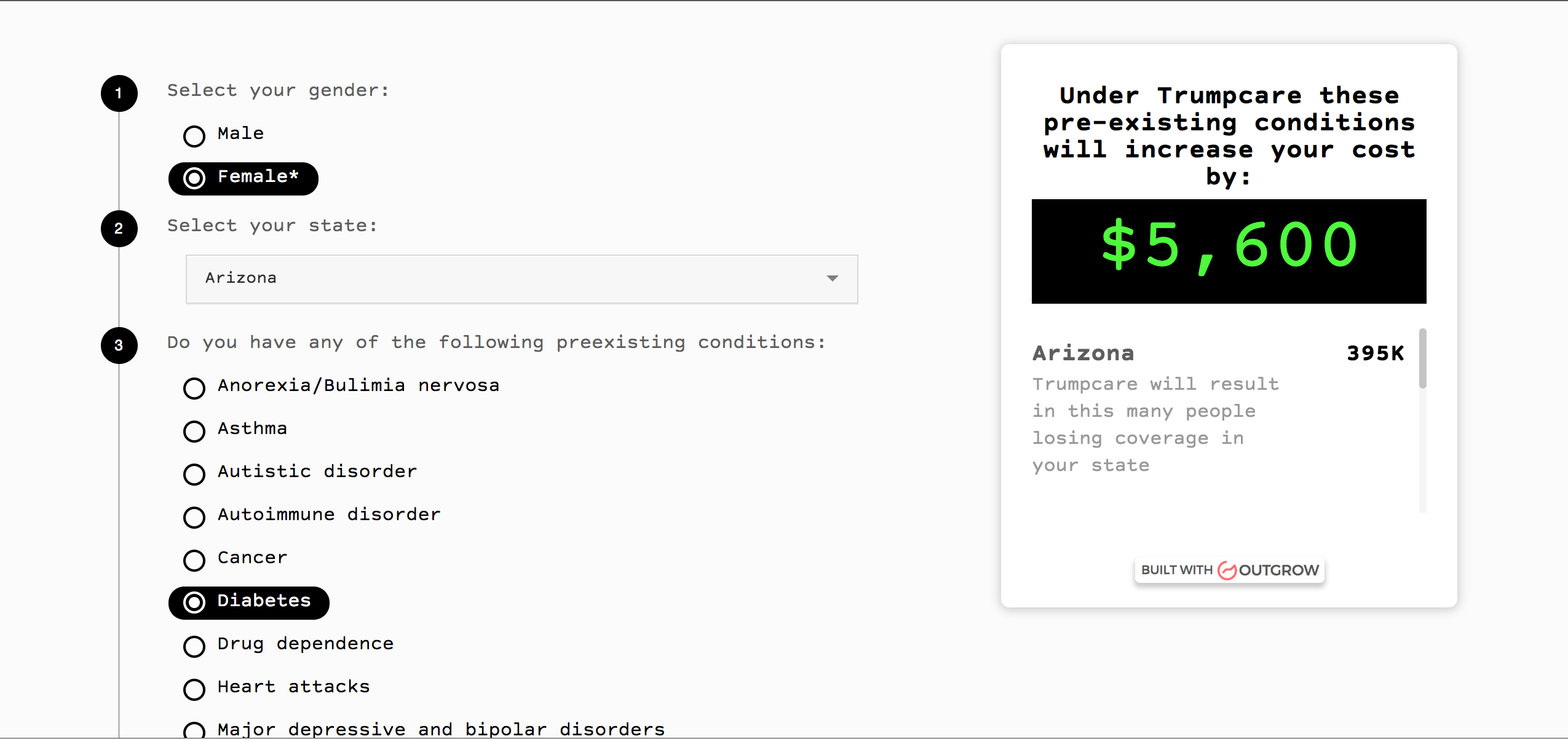This screenshot has width=1568, height=739.
Task: Toggle the Female gender selection
Action: 193,178
